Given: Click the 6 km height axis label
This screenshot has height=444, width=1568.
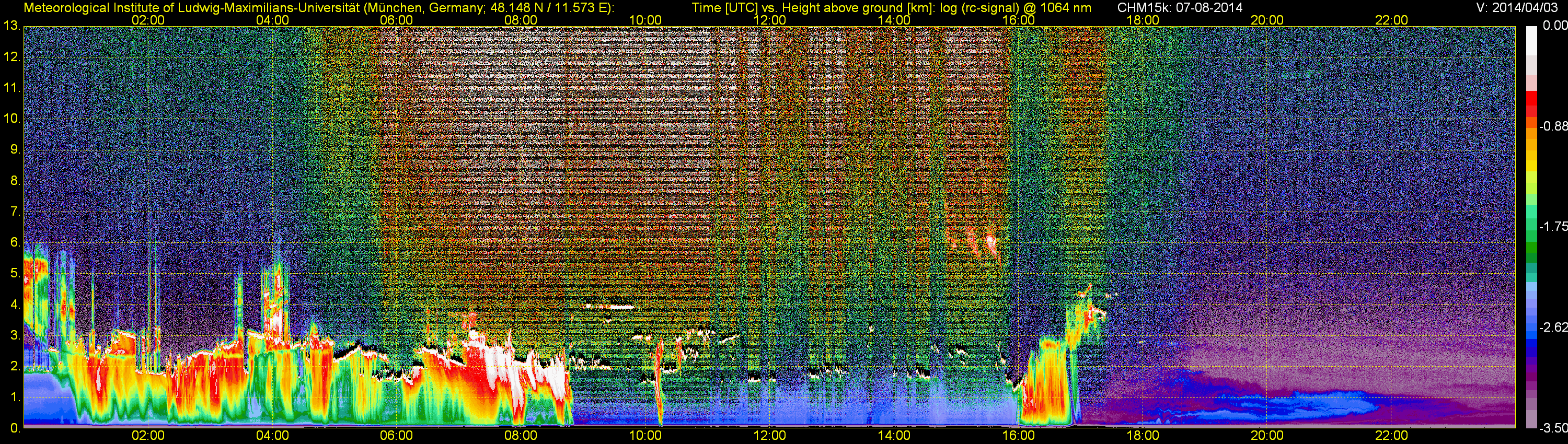Looking at the screenshot, I should [x=15, y=243].
